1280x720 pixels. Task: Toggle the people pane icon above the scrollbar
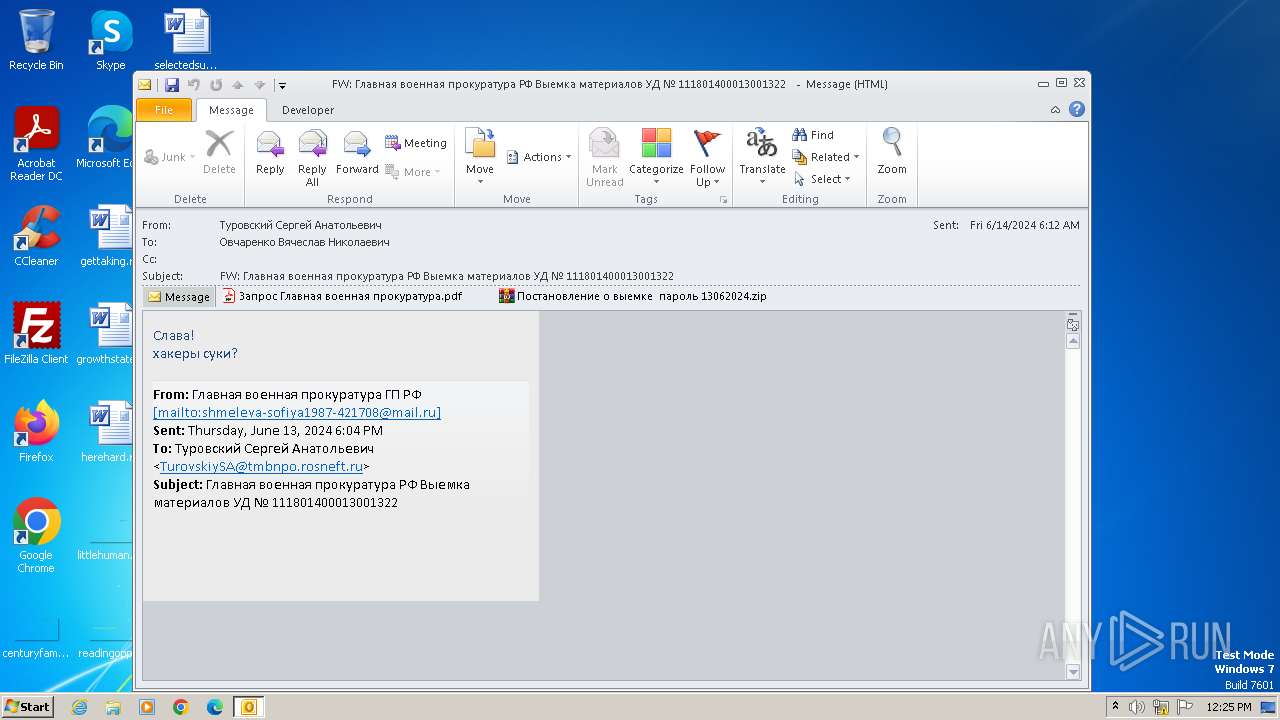pos(1073,322)
